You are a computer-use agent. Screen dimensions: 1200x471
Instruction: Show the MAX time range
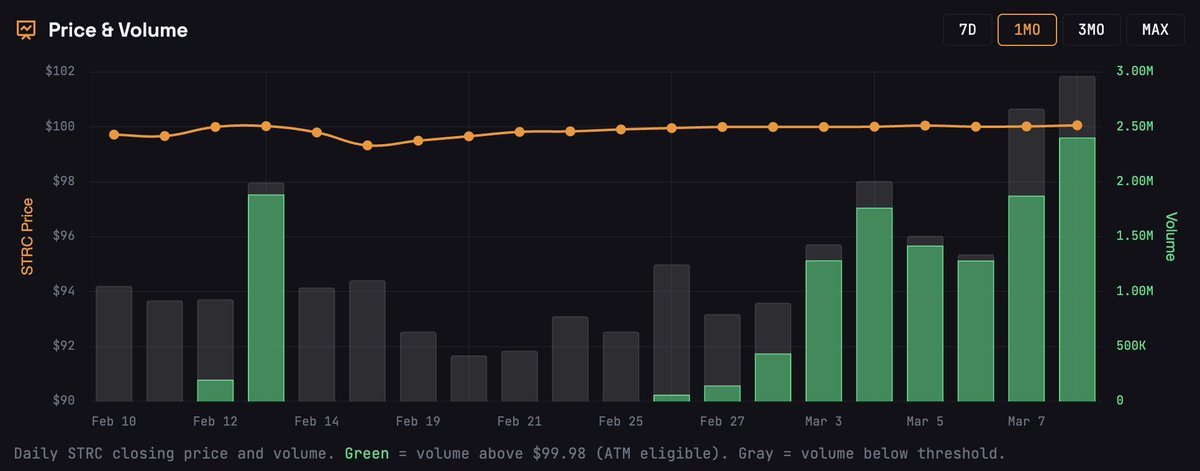(1155, 30)
